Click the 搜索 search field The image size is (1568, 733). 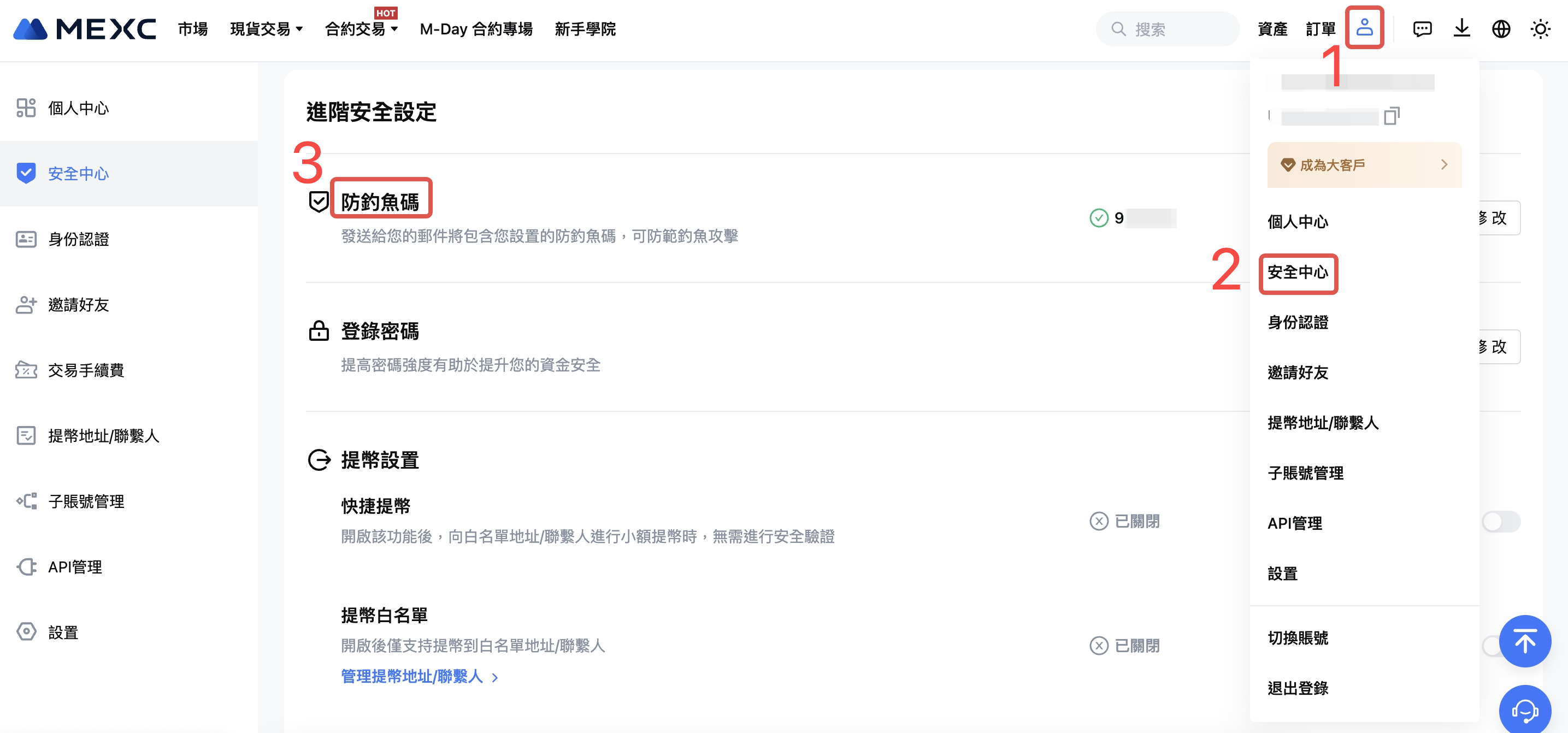pos(1168,28)
